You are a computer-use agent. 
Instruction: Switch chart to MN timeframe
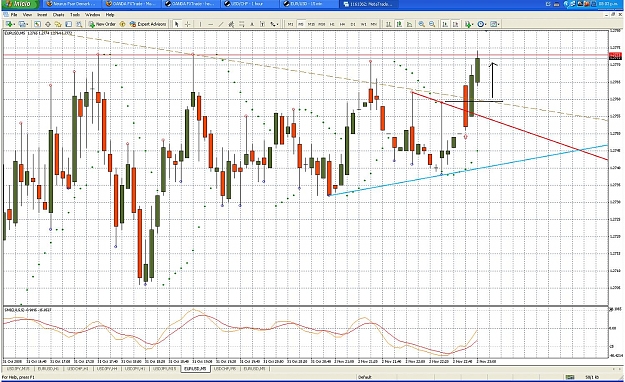(373, 24)
